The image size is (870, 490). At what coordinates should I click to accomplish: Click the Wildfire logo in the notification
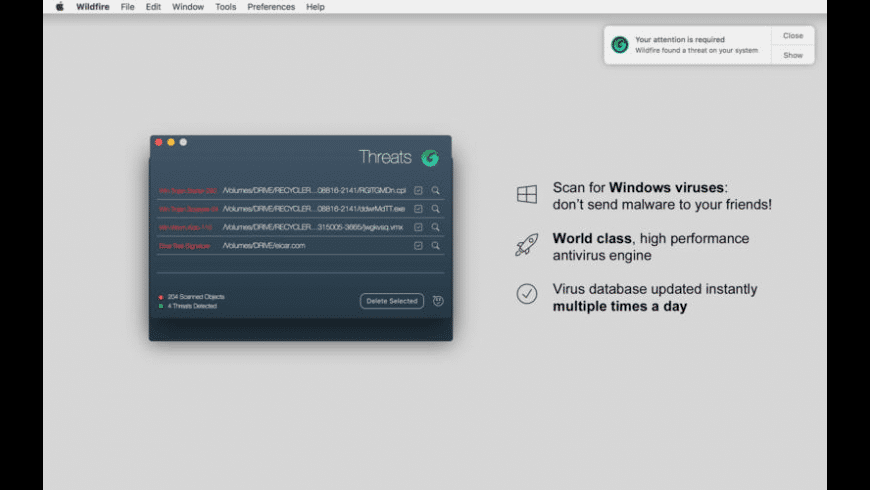click(620, 45)
